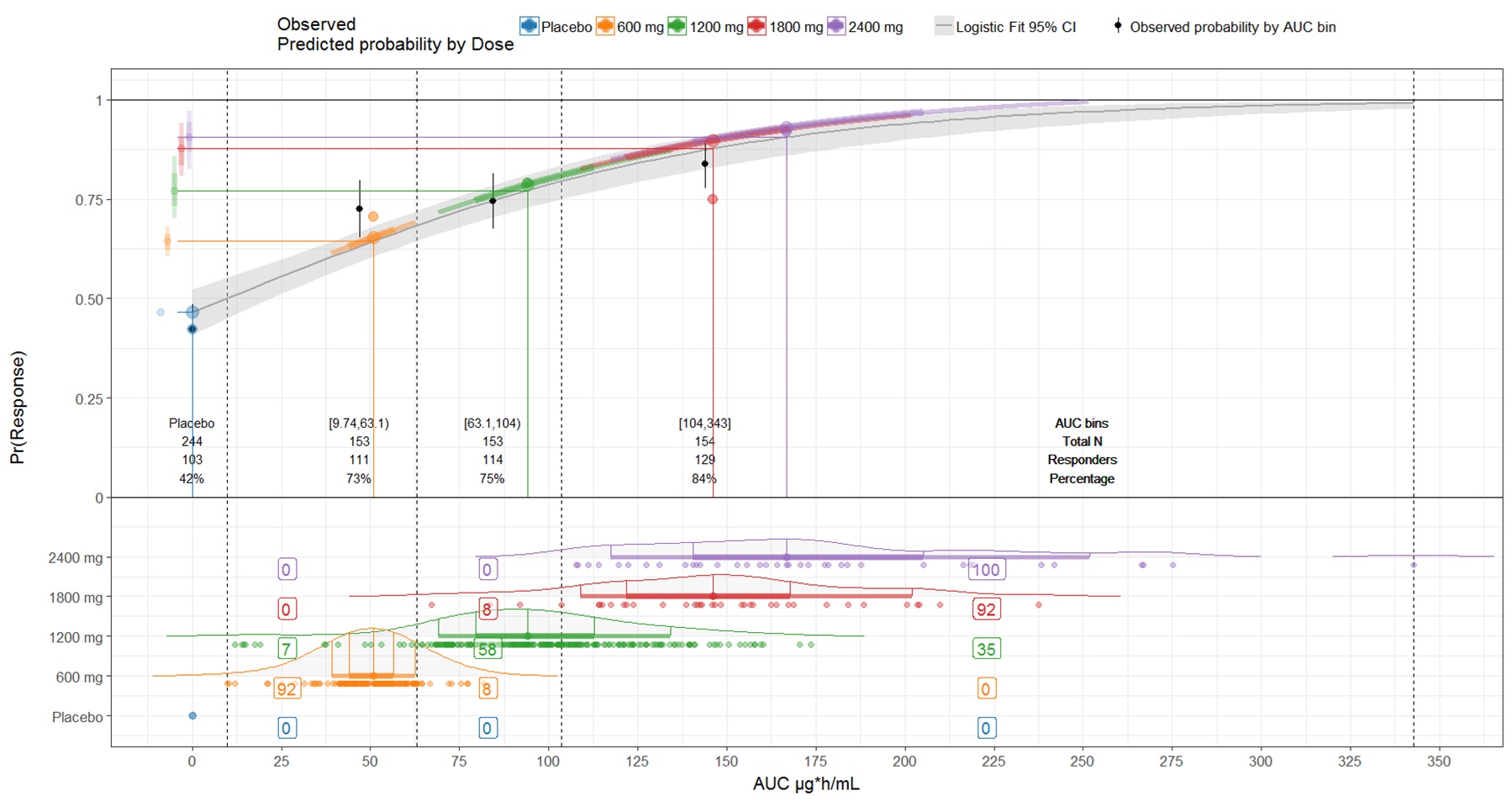Click the Pr(Response) y-axis title
The width and height of the screenshot is (1512, 801).
18,407
